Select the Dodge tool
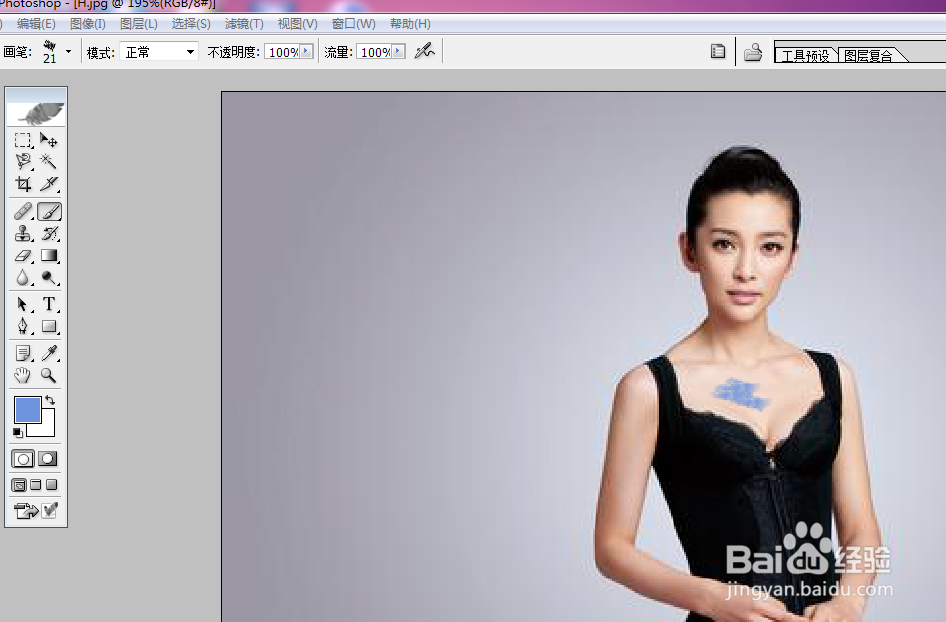Image resolution: width=946 pixels, height=622 pixels. pos(48,278)
